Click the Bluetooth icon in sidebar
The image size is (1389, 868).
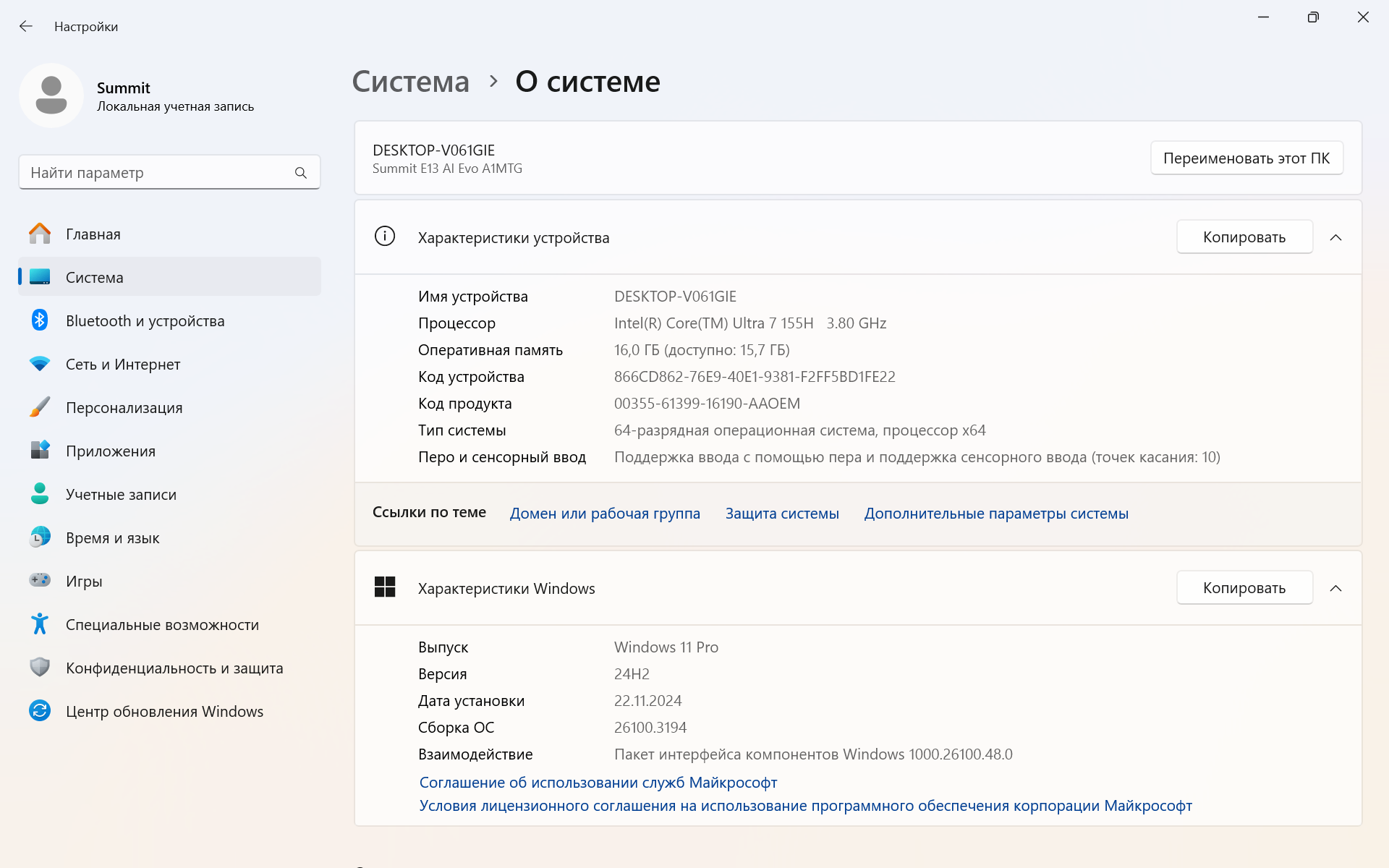tap(40, 320)
